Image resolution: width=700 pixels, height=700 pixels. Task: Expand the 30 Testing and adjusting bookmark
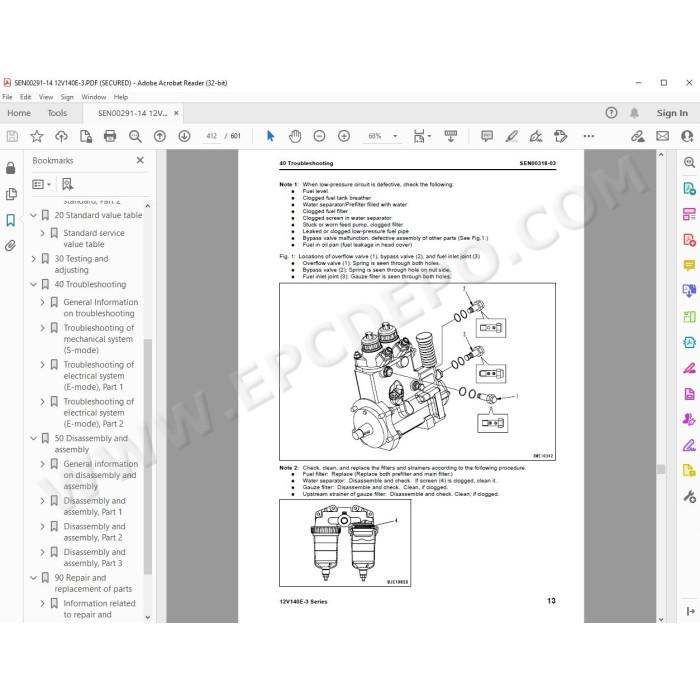[x=33, y=259]
